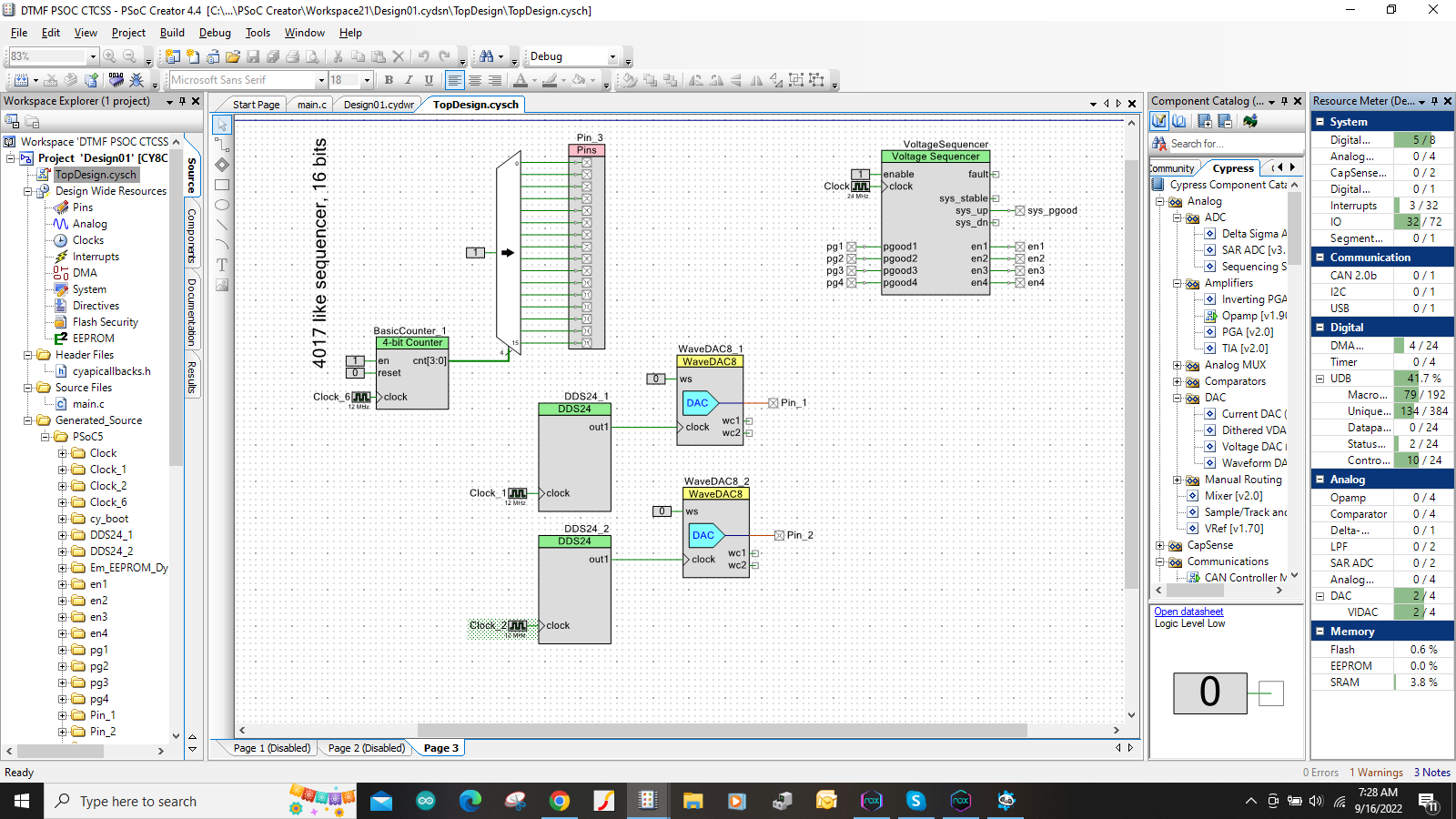
Task: Collapse the Digital section in Resource Meter
Action: 1320,328
